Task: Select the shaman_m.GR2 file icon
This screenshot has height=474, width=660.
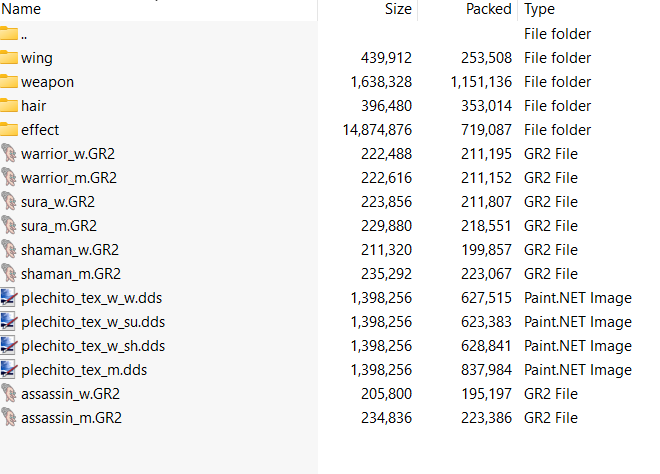Action: (x=9, y=274)
